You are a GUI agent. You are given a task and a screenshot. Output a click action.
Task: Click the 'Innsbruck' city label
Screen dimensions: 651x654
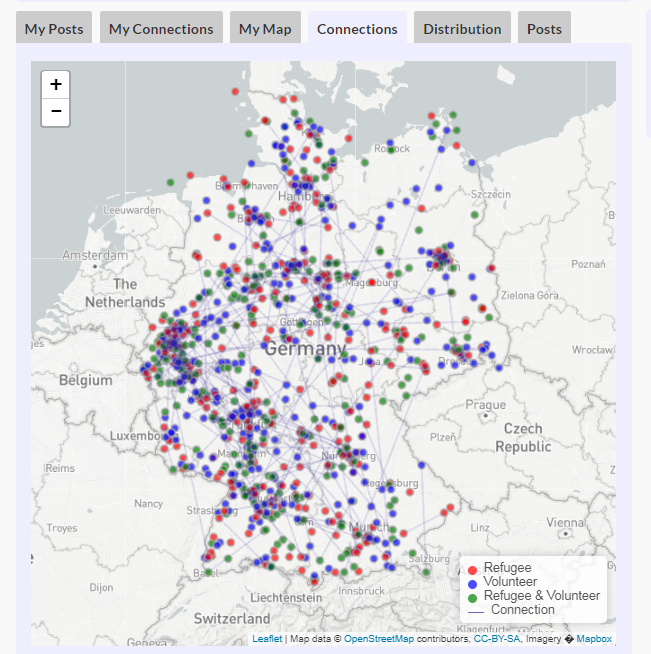click(361, 591)
